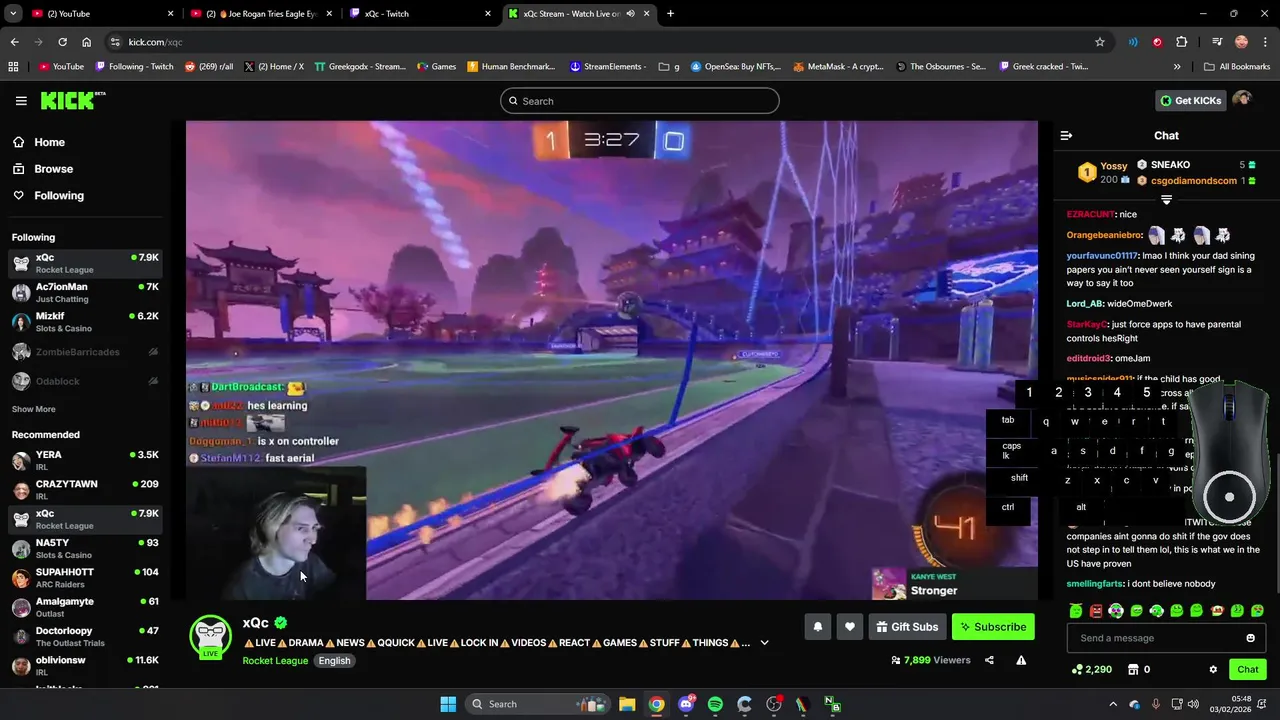Open SUPAHHOTT channel in Recommended list
Screen dimensions: 1280x720
(x=86, y=578)
